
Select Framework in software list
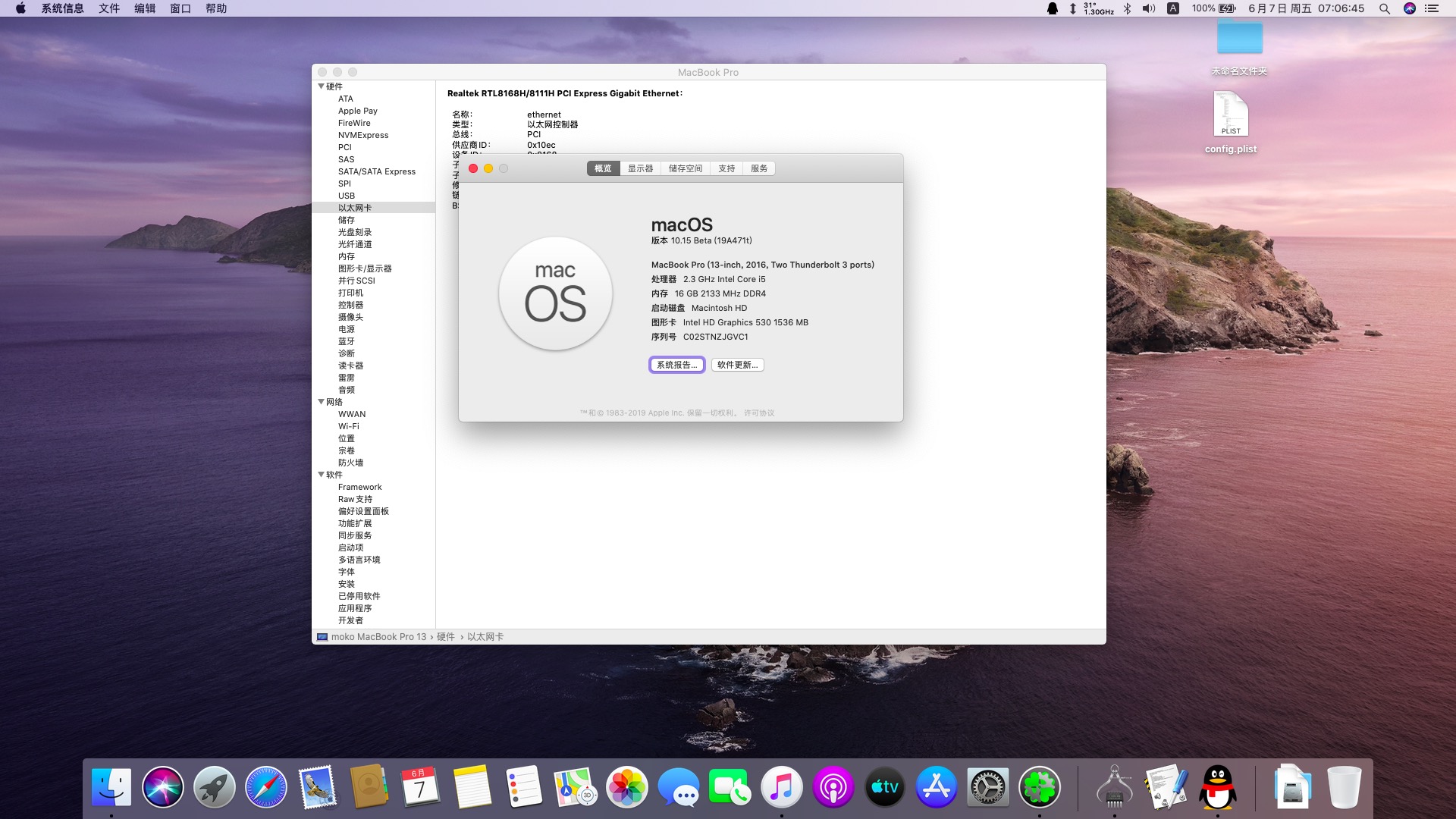click(359, 487)
